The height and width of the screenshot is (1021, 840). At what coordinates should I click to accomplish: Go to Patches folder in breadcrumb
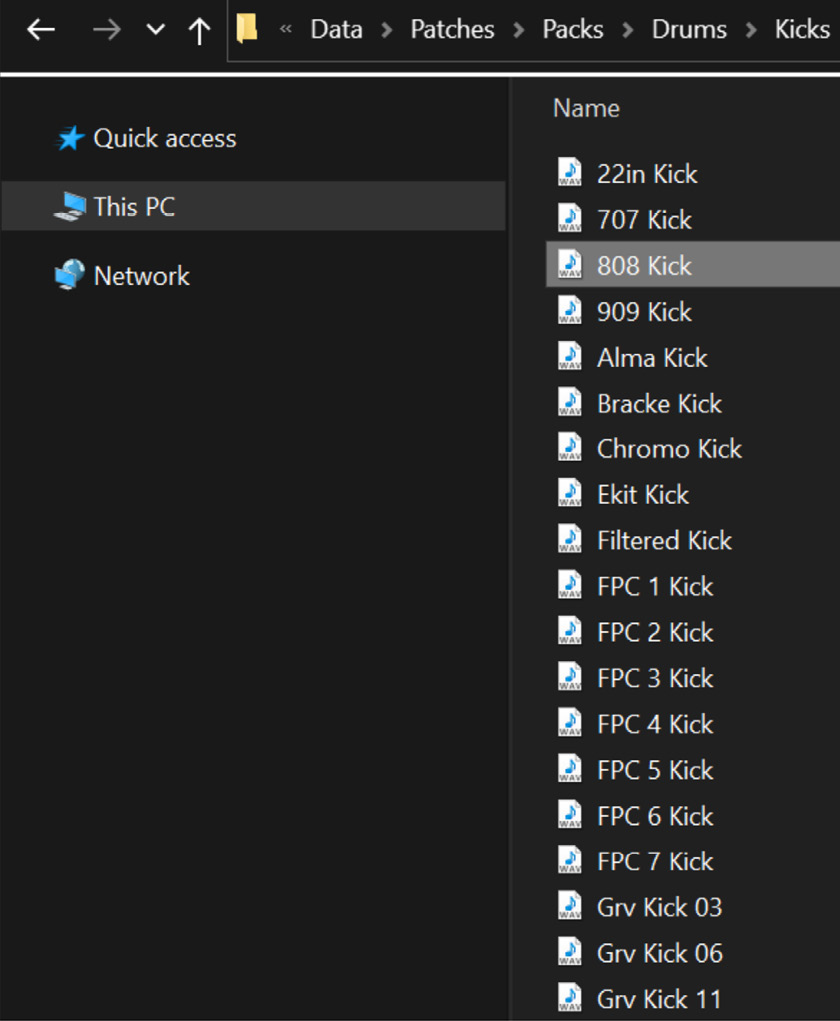point(452,30)
